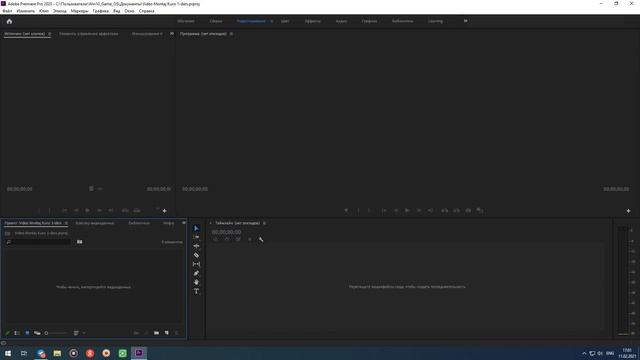Switch to Цвет workspace tab
This screenshot has height=360, width=640.
click(x=285, y=21)
